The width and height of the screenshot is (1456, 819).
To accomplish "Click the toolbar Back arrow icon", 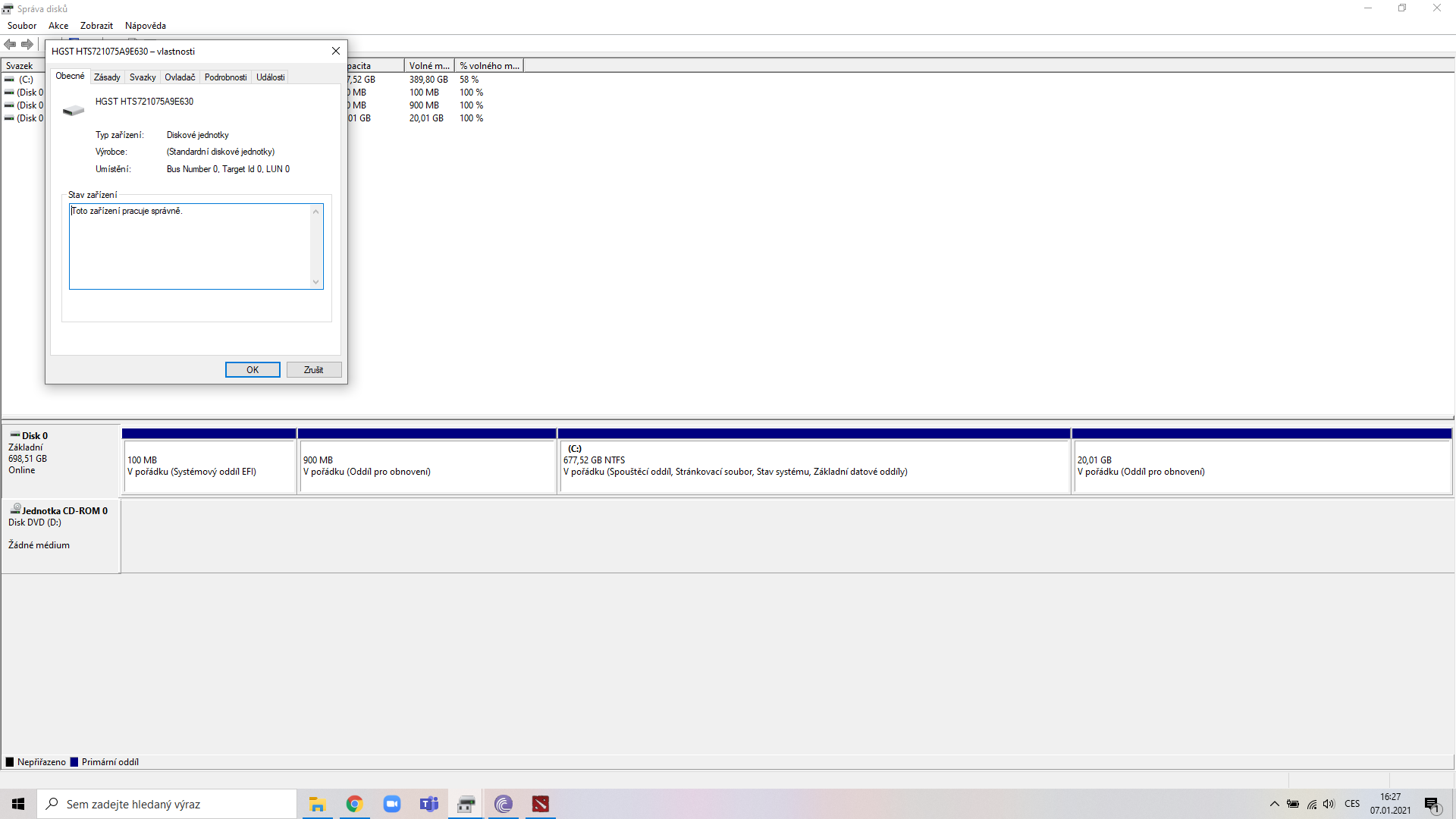I will tap(10, 44).
